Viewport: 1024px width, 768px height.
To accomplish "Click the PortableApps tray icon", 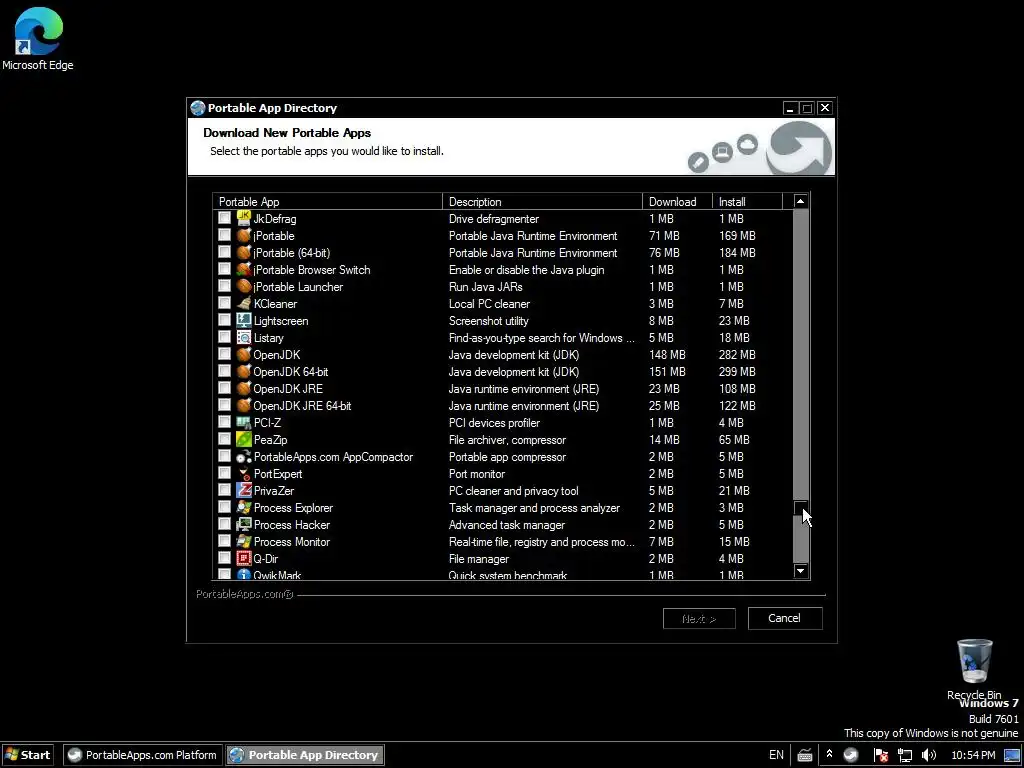I will (x=850, y=755).
